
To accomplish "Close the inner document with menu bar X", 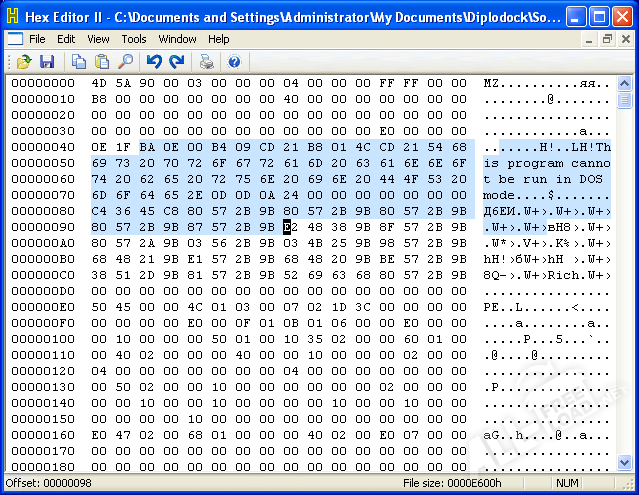I will 624,39.
